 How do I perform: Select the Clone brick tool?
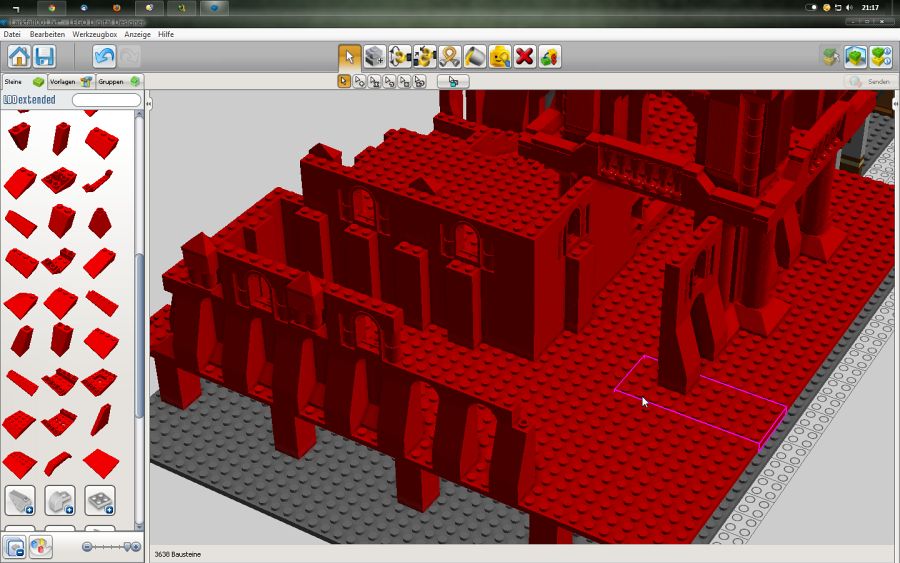pos(375,56)
